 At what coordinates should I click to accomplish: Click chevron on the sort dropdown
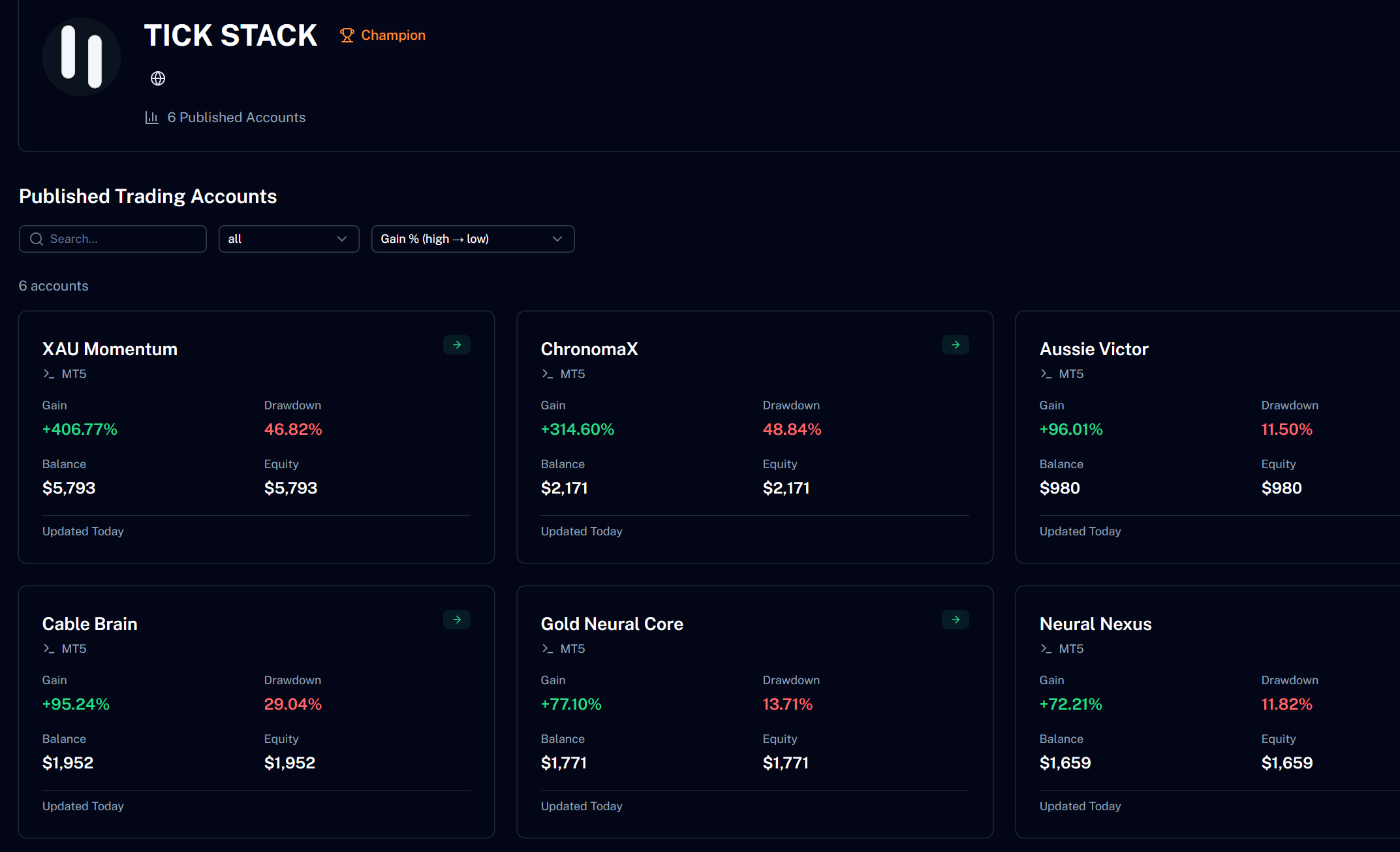(557, 239)
